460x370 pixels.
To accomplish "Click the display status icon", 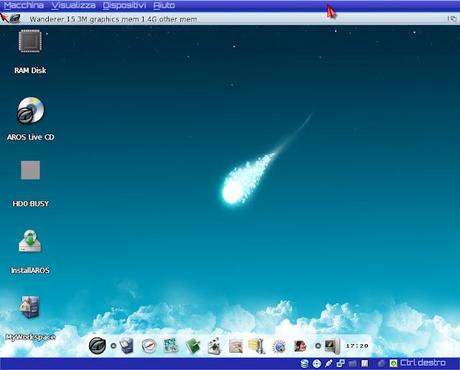I will (365, 363).
